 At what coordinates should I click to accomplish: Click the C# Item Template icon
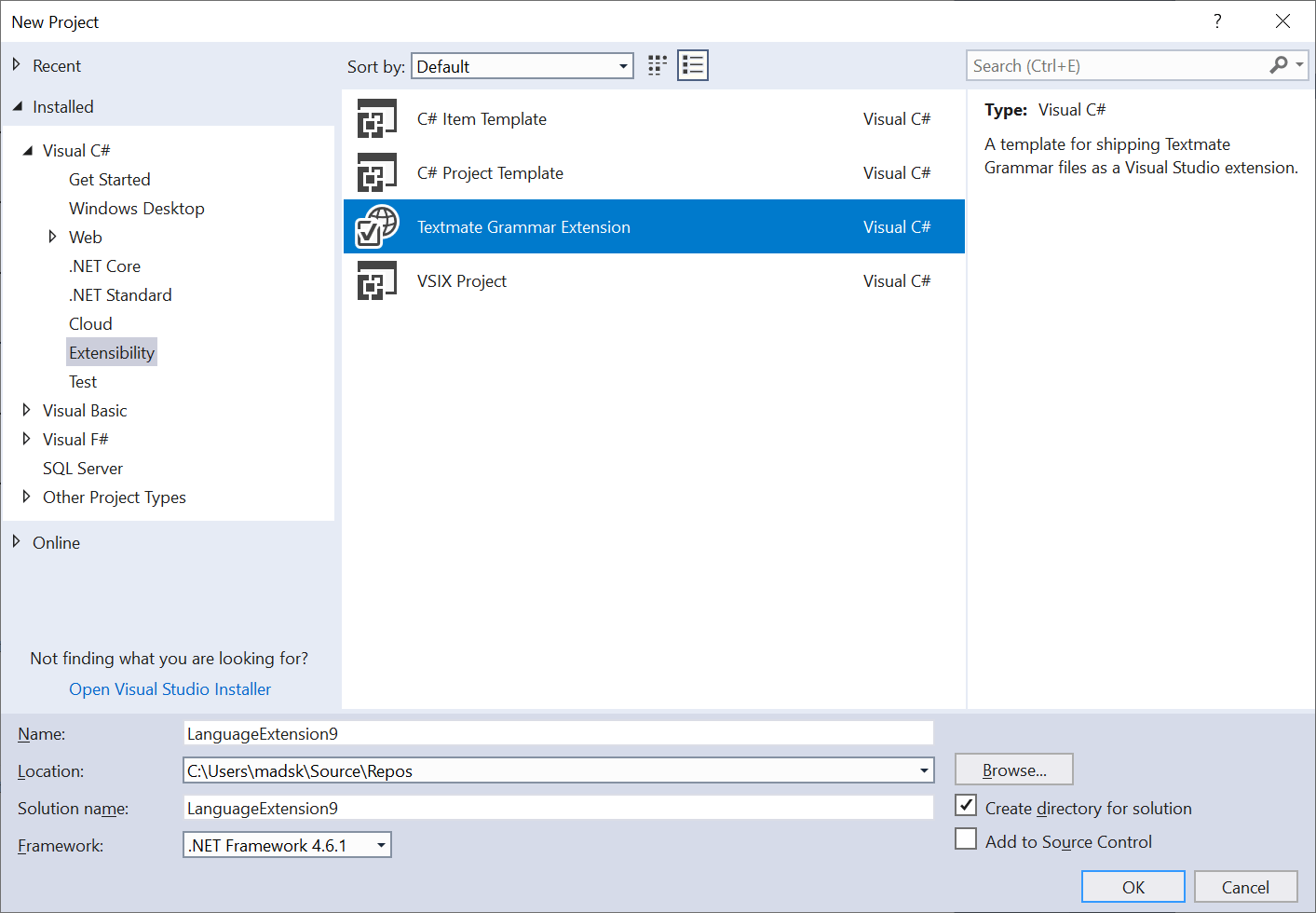pos(377,118)
